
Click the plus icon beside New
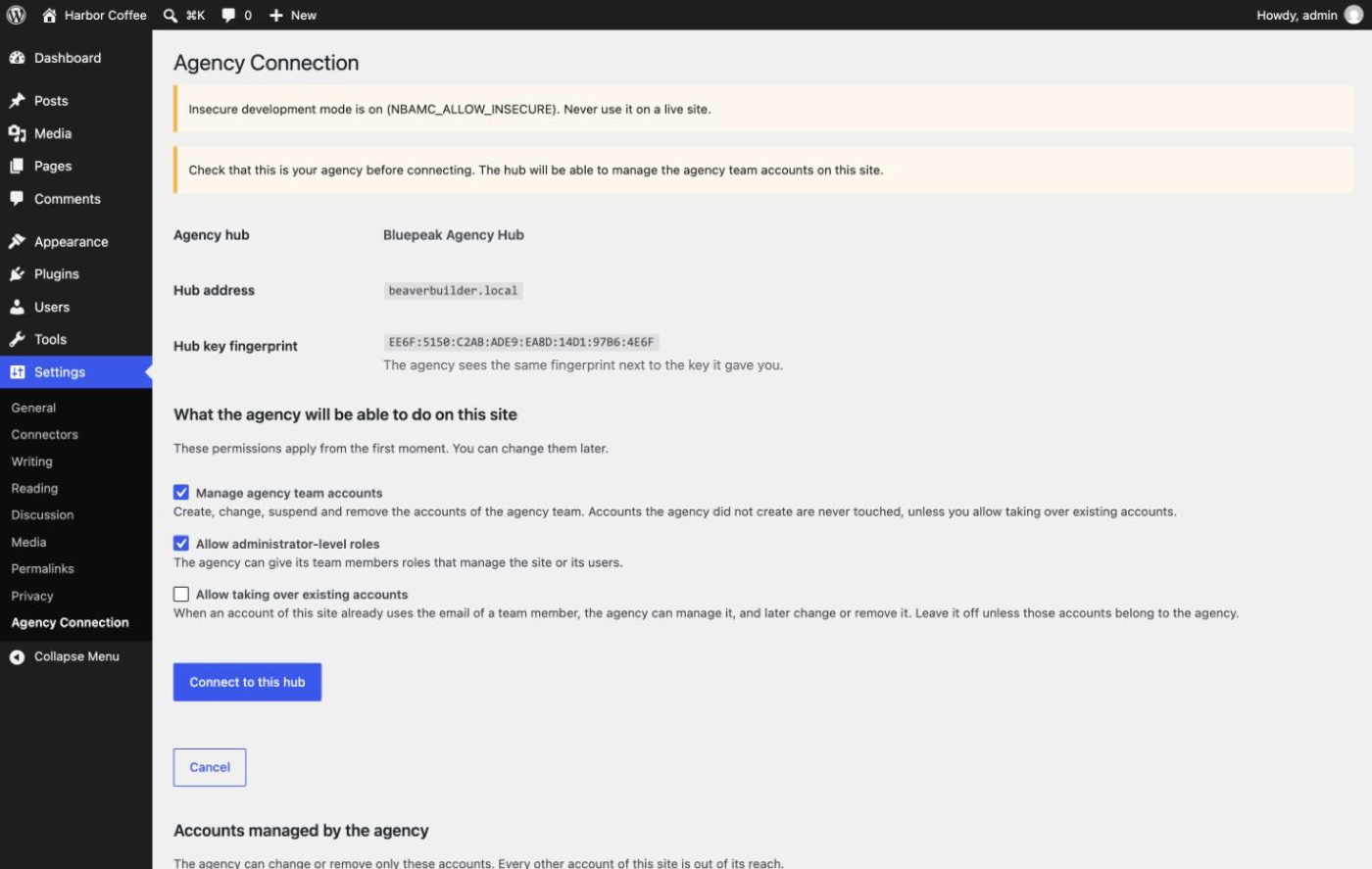coord(276,15)
